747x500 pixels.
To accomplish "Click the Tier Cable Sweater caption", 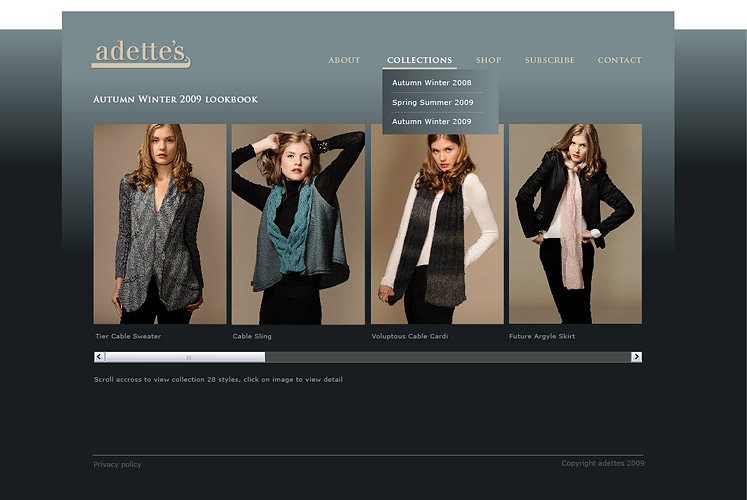I will [128, 336].
